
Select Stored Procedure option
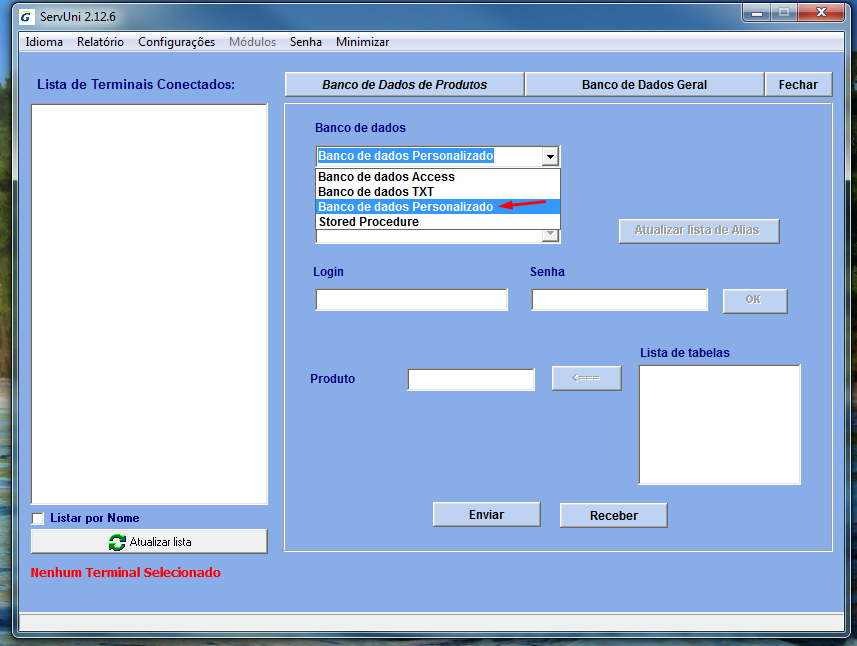click(438, 222)
